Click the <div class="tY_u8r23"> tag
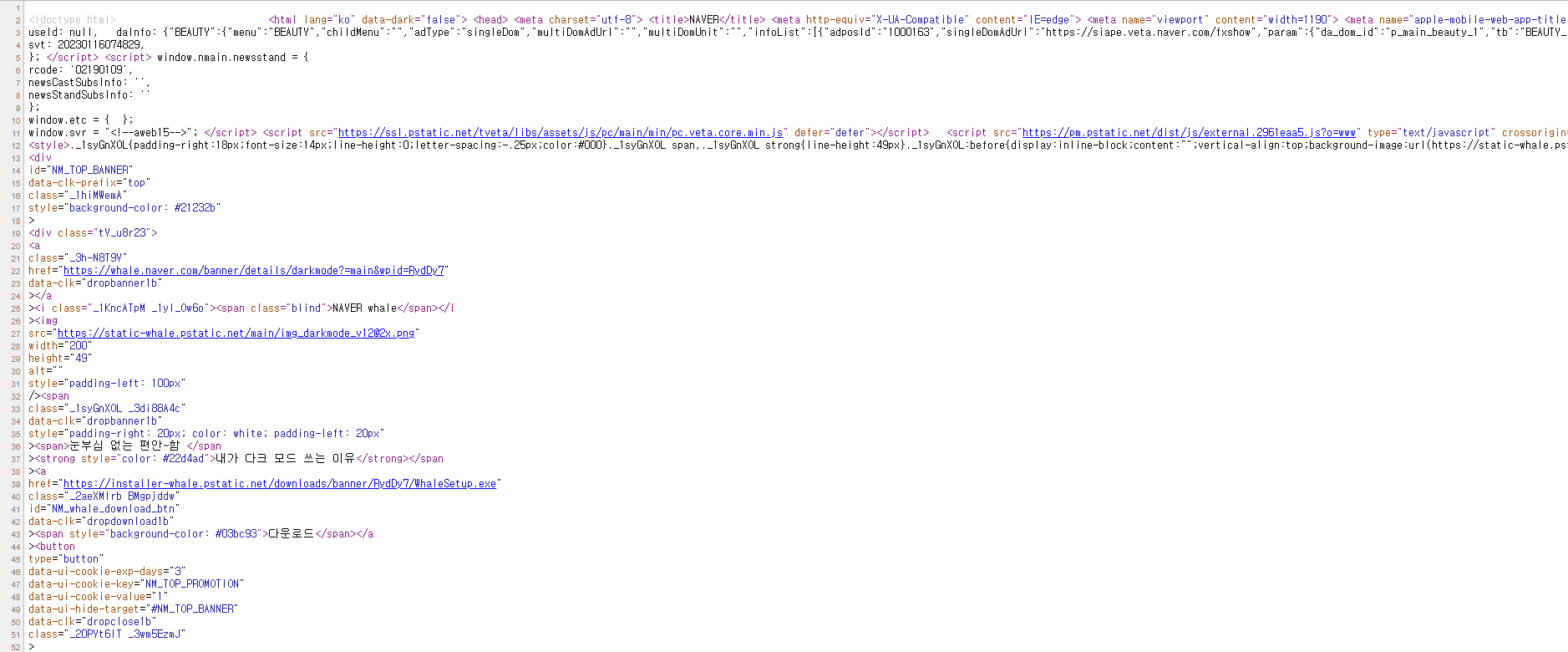1568x652 pixels. 93,232
